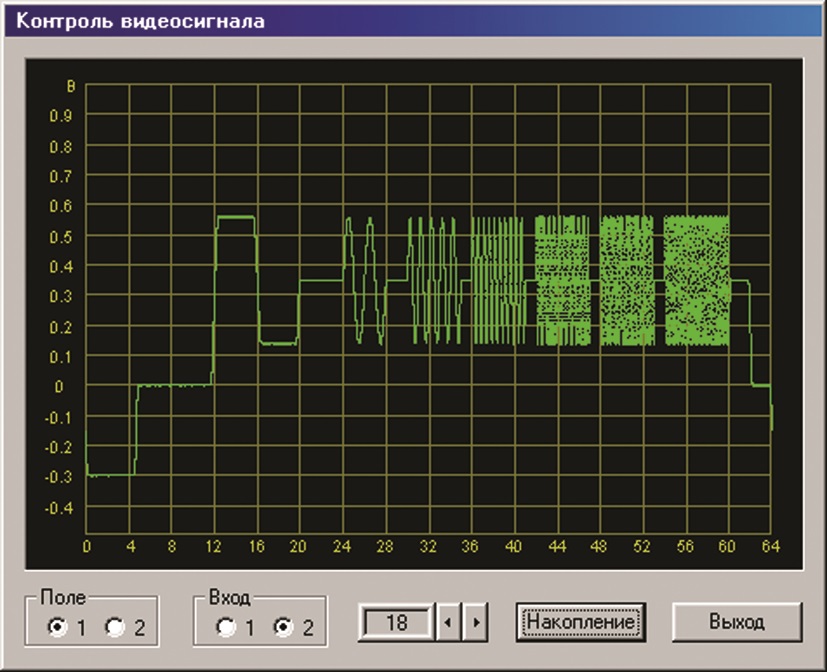Click the first multiburst packet near 26 µs
This screenshot has width=827, height=672.
pyautogui.click(x=365, y=281)
